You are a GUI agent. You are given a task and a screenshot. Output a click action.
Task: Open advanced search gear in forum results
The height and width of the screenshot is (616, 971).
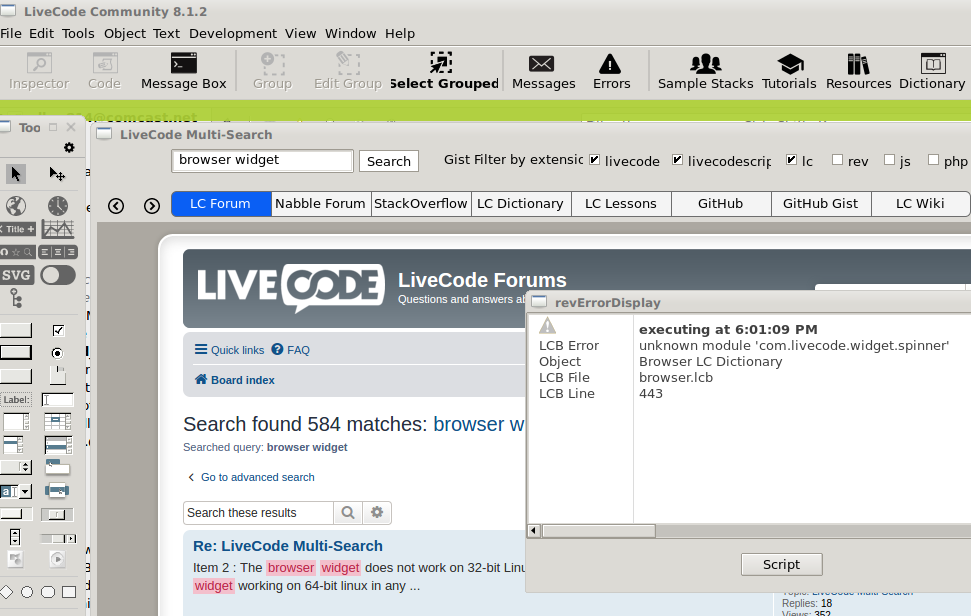pyautogui.click(x=377, y=513)
